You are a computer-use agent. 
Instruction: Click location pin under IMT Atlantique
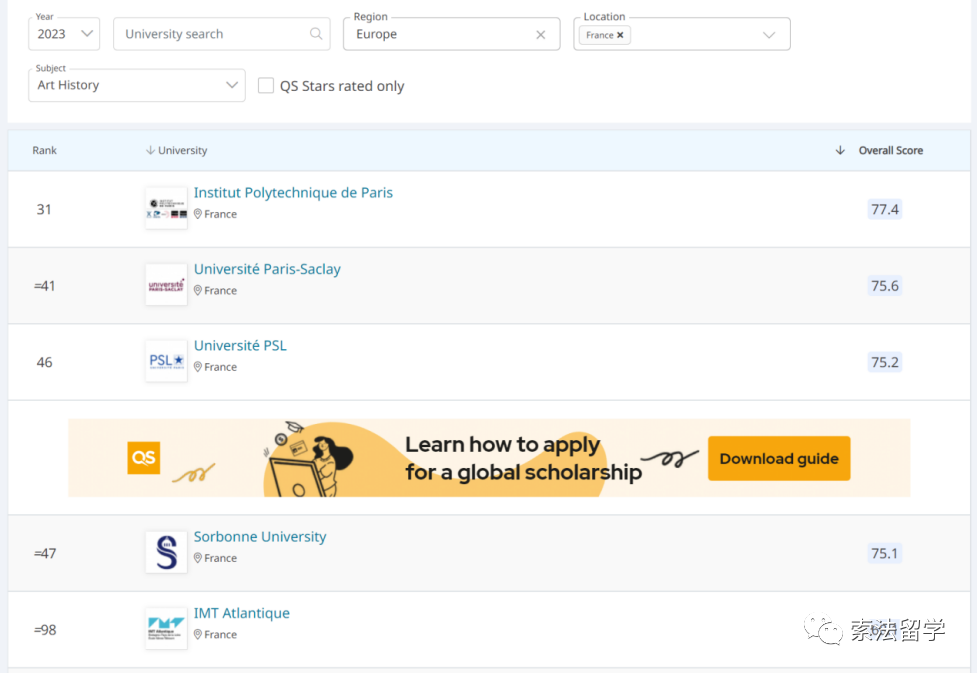click(x=198, y=634)
